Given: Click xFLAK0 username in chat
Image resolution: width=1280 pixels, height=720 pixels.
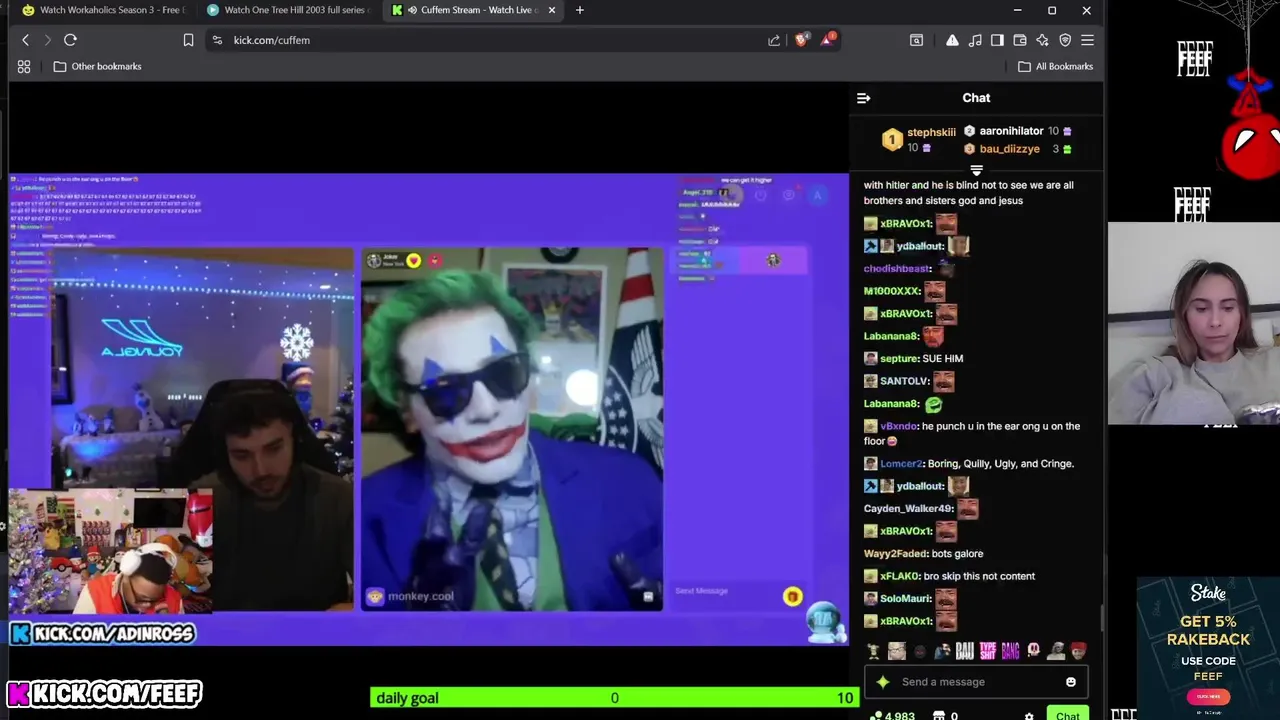Looking at the screenshot, I should tap(899, 576).
